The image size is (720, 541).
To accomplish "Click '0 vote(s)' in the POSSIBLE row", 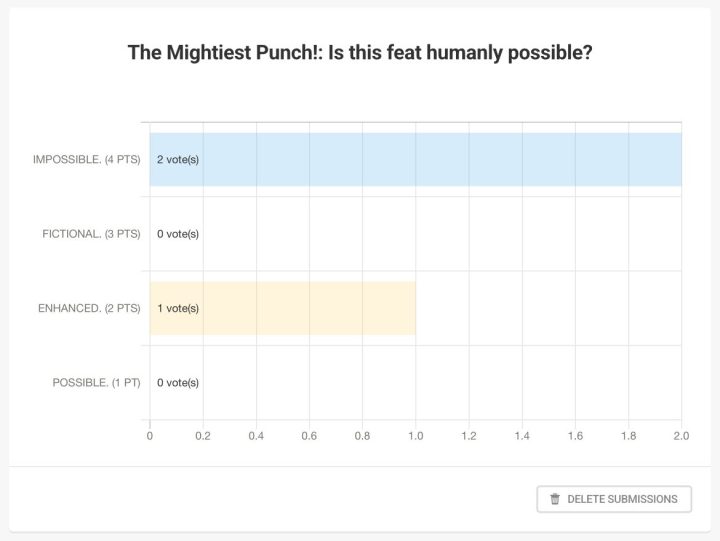I will coord(178,383).
